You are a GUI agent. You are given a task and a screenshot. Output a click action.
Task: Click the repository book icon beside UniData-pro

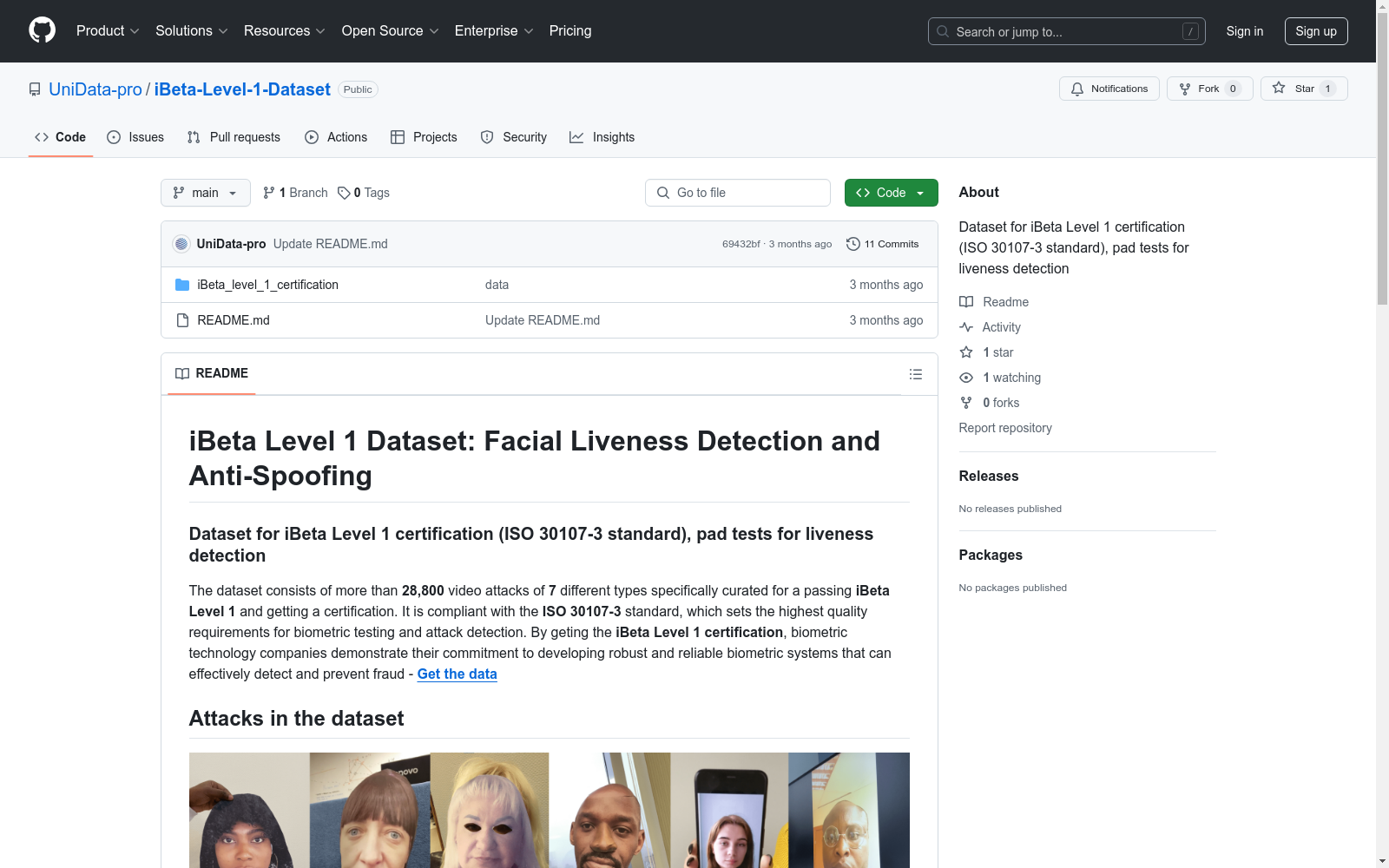point(35,89)
